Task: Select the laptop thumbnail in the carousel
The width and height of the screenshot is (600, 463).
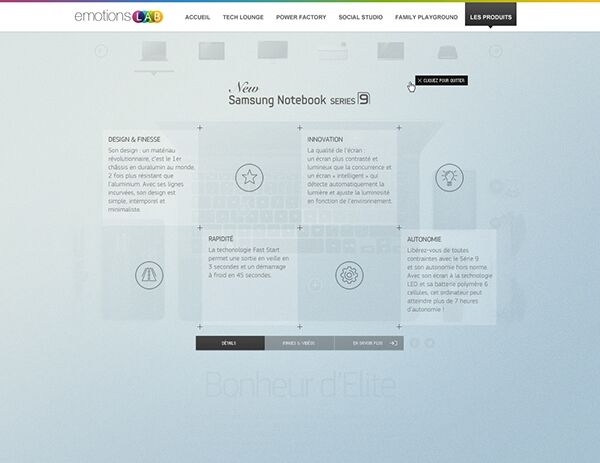Action: point(154,51)
